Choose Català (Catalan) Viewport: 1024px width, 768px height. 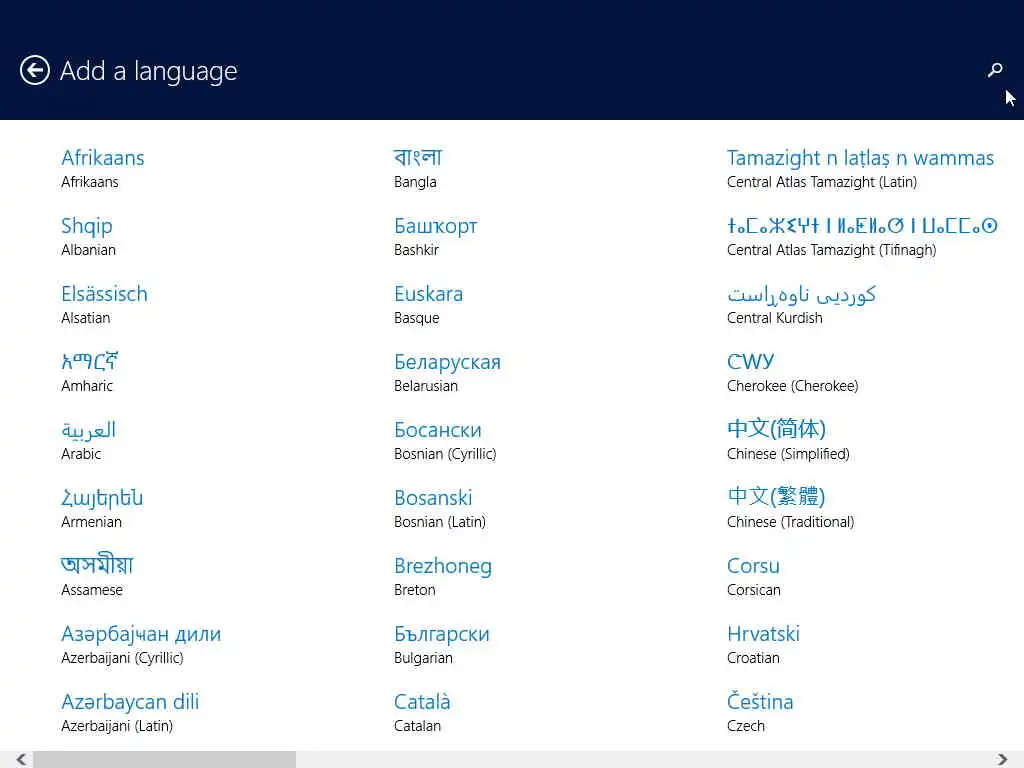coord(423,712)
